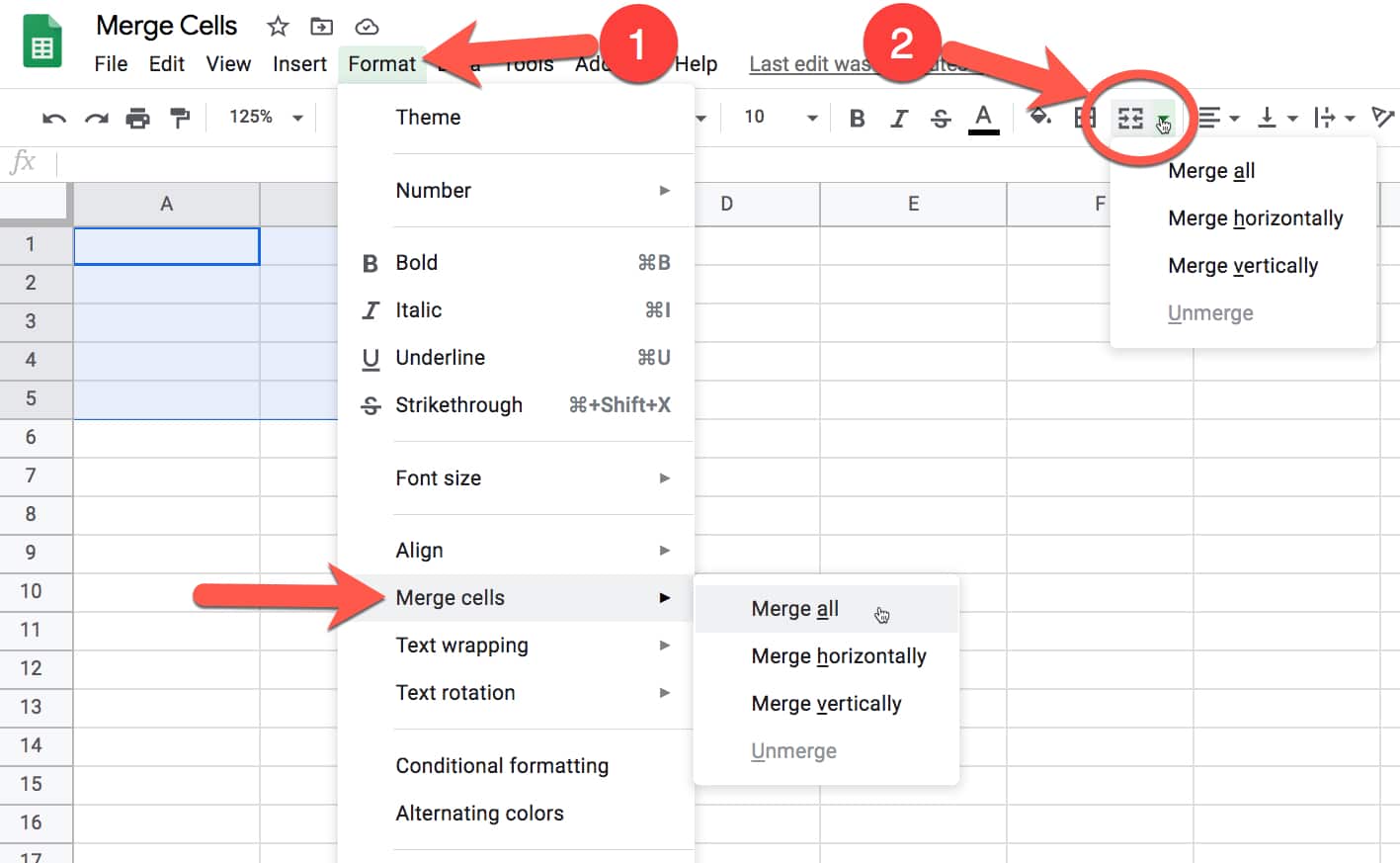Select row 3 header
1400x863 pixels.
pos(36,321)
